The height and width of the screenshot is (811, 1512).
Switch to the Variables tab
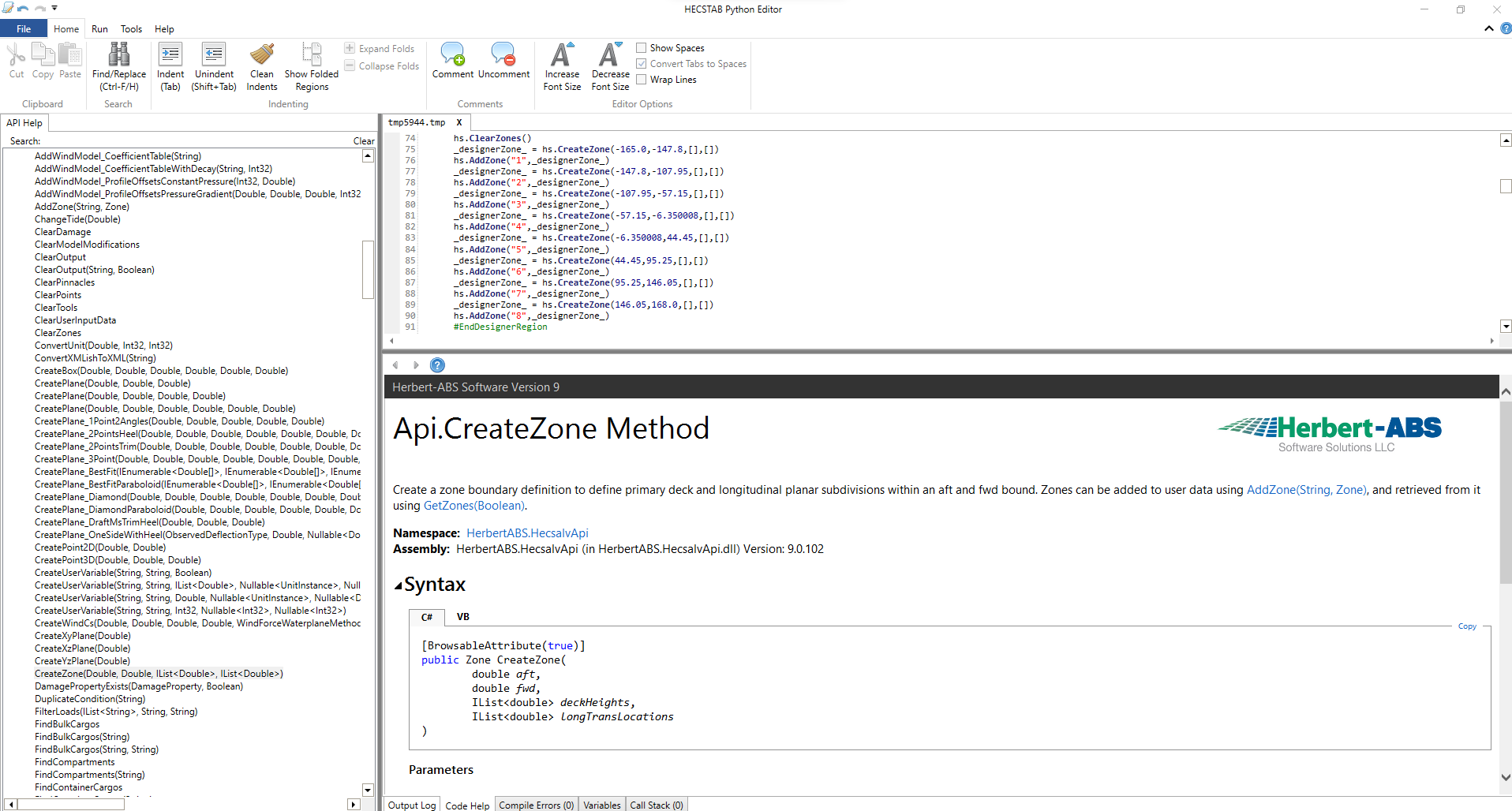(602, 805)
